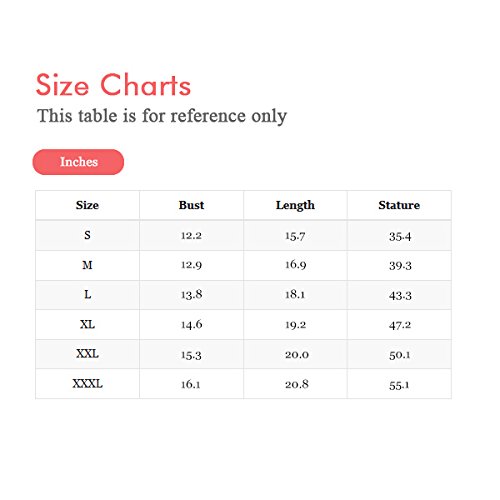This screenshot has width=500, height=500.
Task: Click the reference only subtitle text
Action: [162, 116]
